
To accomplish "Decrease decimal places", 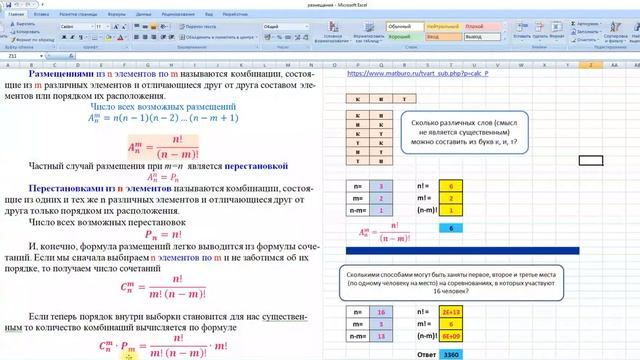I will [x=306, y=37].
